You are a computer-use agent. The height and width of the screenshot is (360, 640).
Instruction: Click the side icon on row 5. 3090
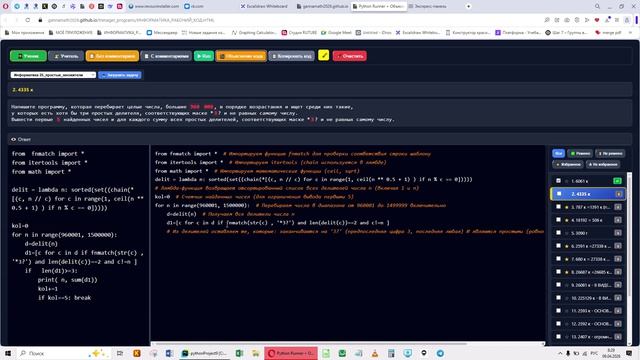[618, 233]
